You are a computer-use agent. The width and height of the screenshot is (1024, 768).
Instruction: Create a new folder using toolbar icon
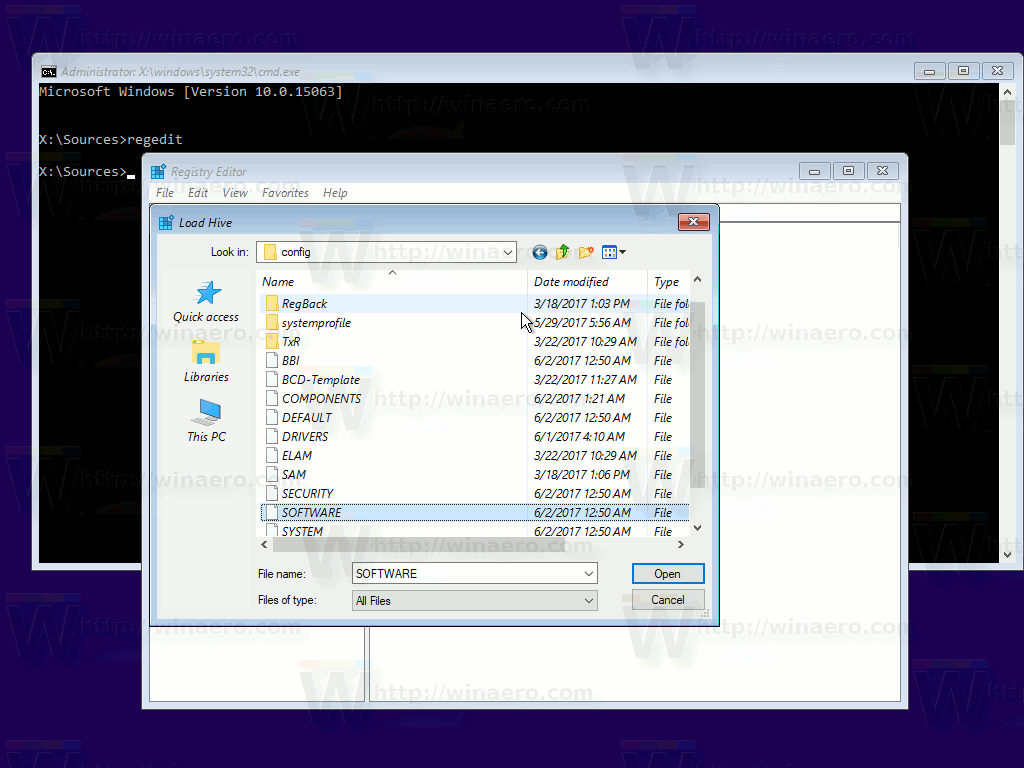[586, 252]
